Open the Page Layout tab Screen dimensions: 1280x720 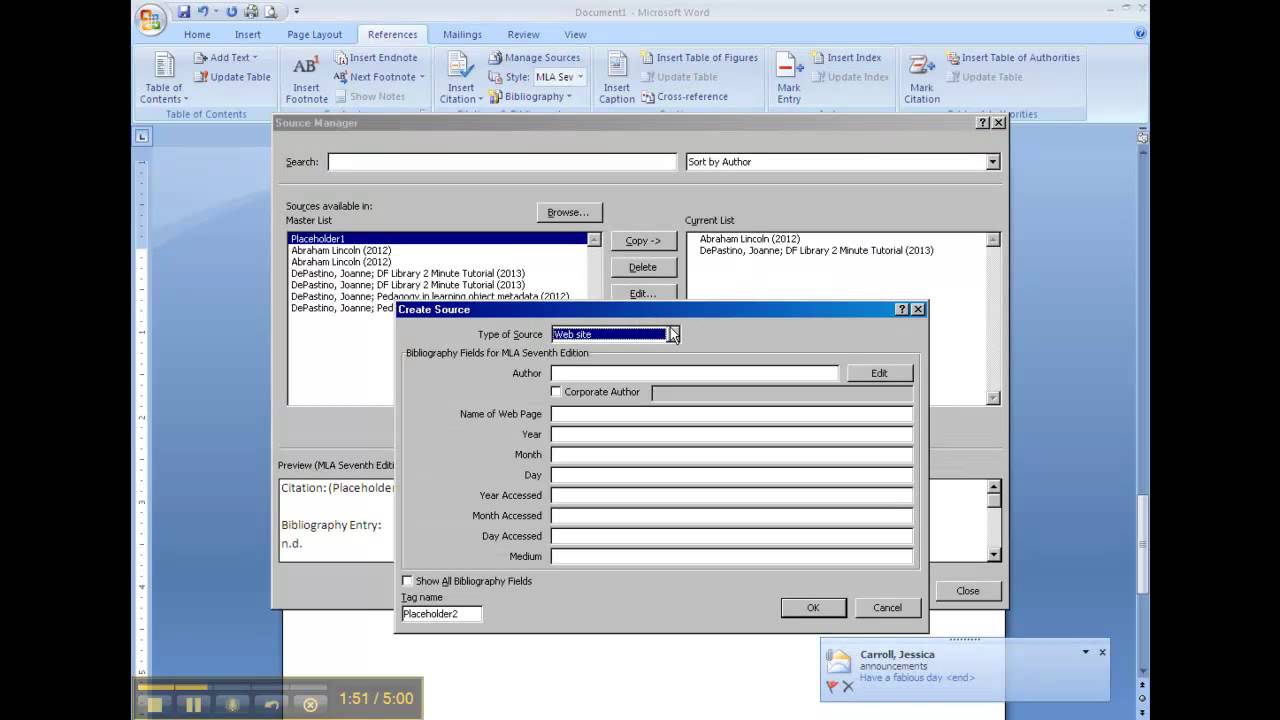(314, 35)
